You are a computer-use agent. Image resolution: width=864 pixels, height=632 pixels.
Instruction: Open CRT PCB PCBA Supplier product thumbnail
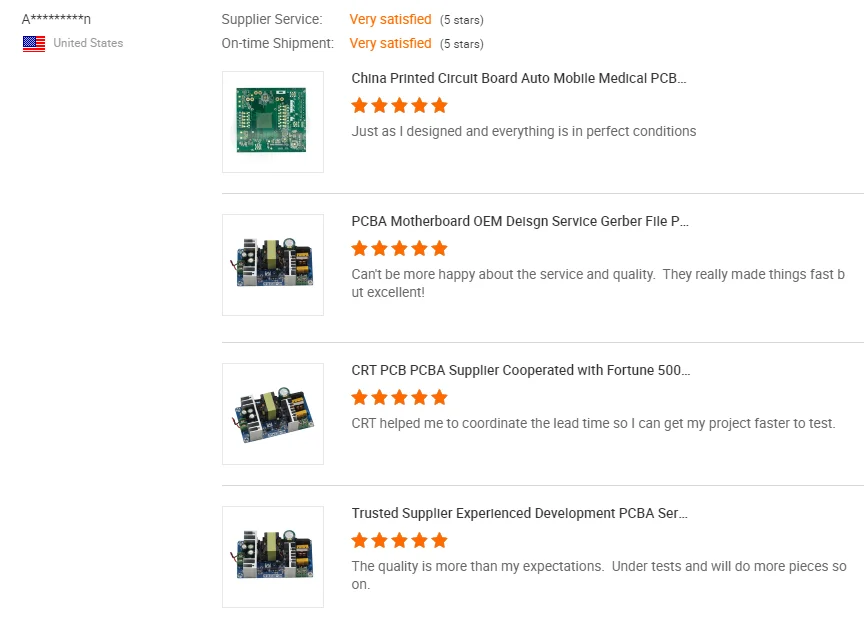pos(273,414)
